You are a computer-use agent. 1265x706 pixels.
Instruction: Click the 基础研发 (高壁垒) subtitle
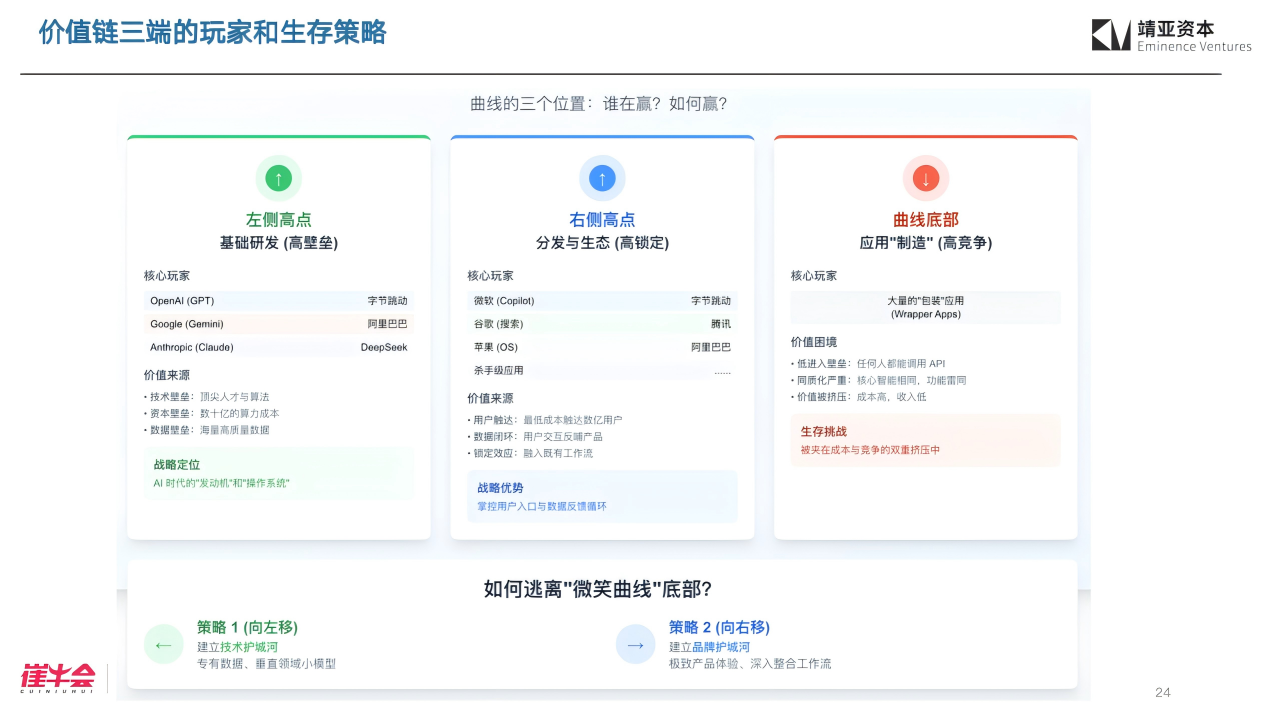(279, 243)
